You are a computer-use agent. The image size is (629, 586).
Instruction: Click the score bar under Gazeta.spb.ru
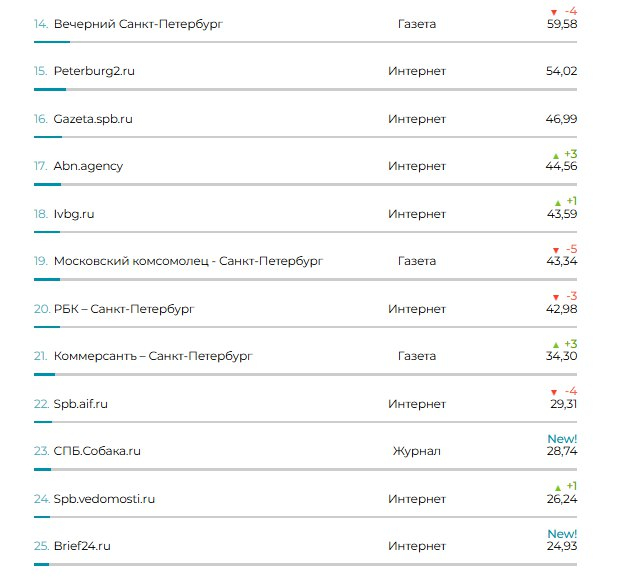pyautogui.click(x=305, y=137)
